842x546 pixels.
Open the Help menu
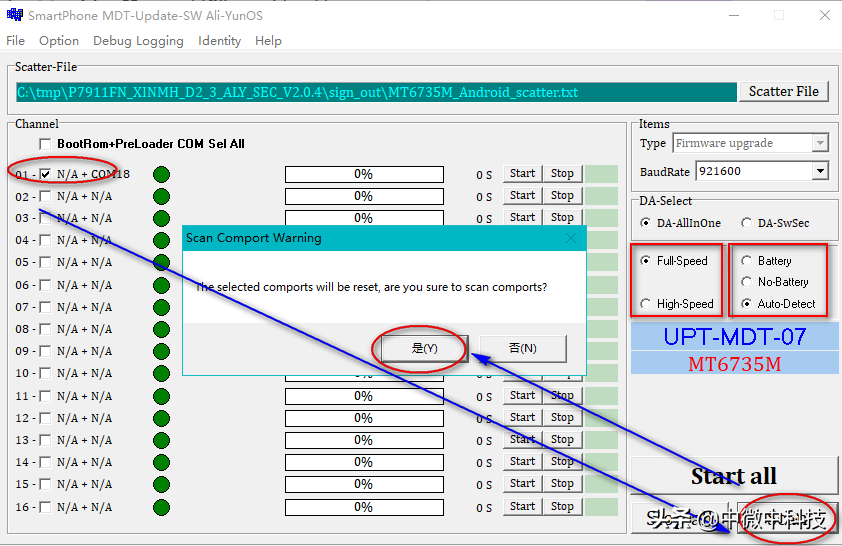pyautogui.click(x=268, y=41)
